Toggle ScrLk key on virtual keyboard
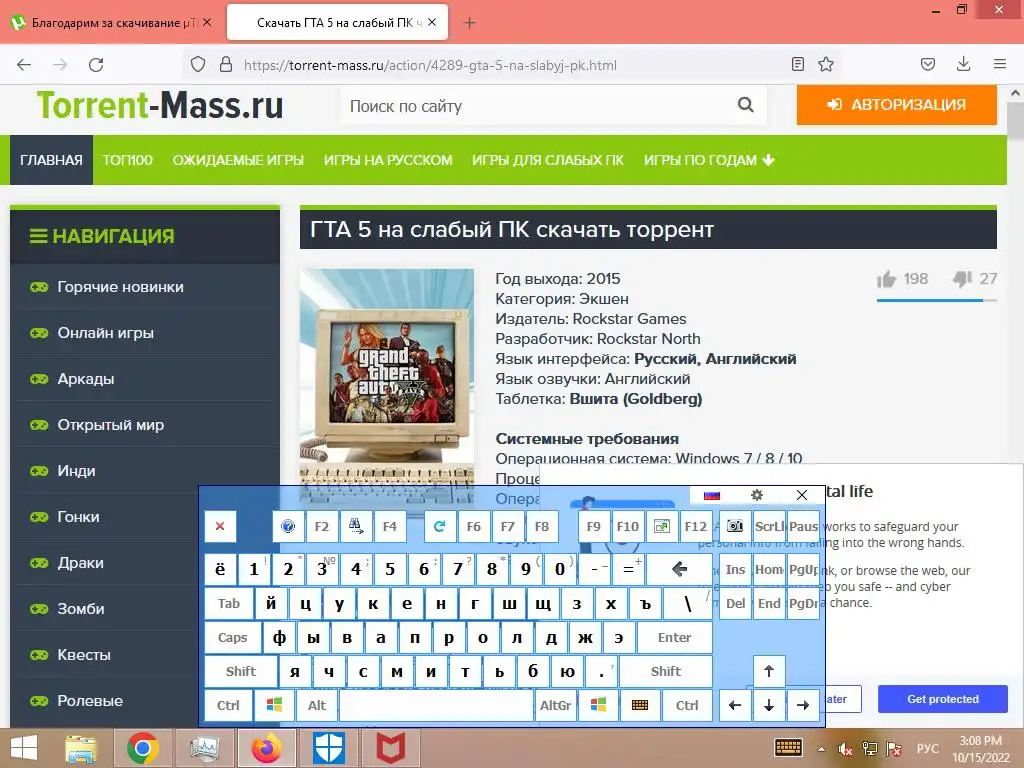This screenshot has width=1024, height=768. click(769, 526)
